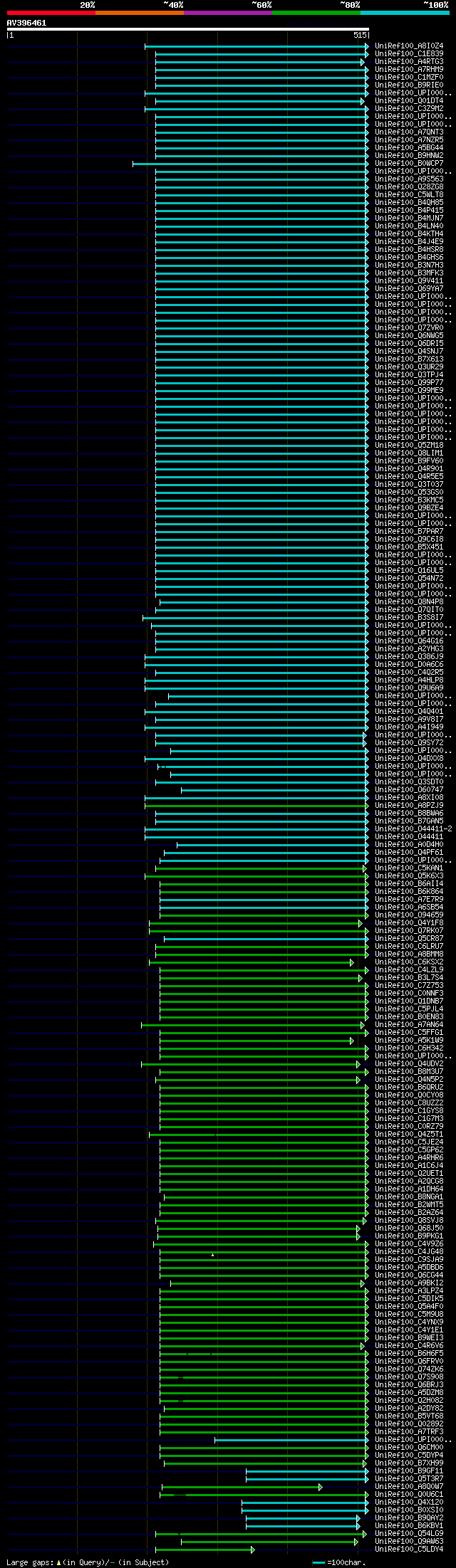Select hit label UniRef100_B0XSI0
This screenshot has width=456, height=1568.
tap(409, 1510)
